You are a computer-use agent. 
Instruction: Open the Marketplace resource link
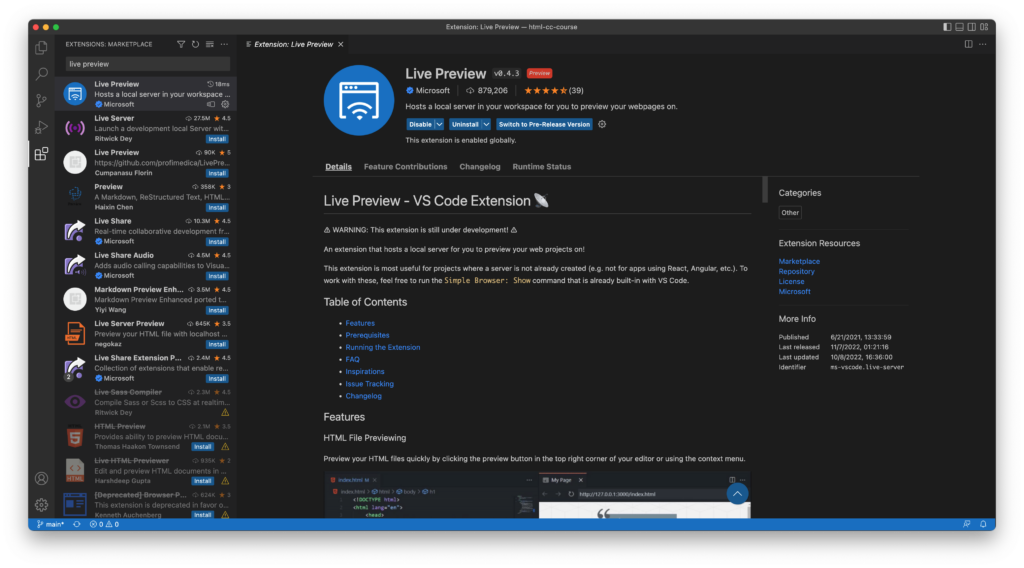[x=799, y=261]
